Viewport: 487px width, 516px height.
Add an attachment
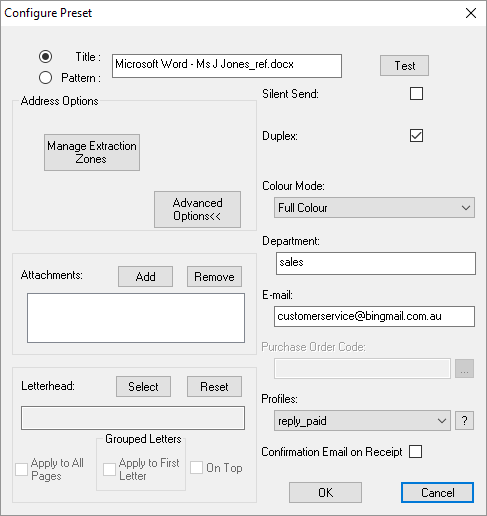145,276
